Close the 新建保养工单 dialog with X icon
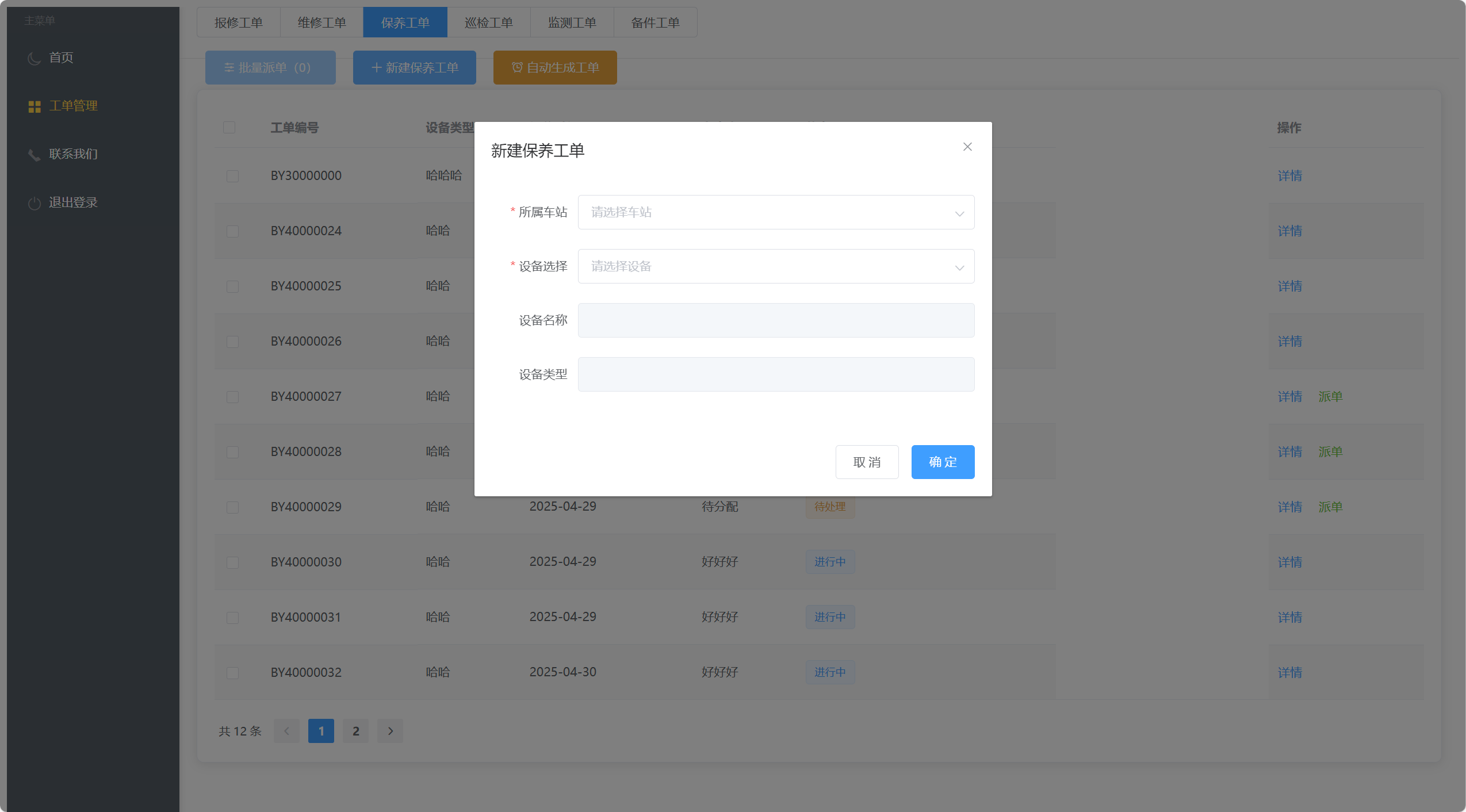Screen dimensions: 1466x812 [x=967, y=147]
